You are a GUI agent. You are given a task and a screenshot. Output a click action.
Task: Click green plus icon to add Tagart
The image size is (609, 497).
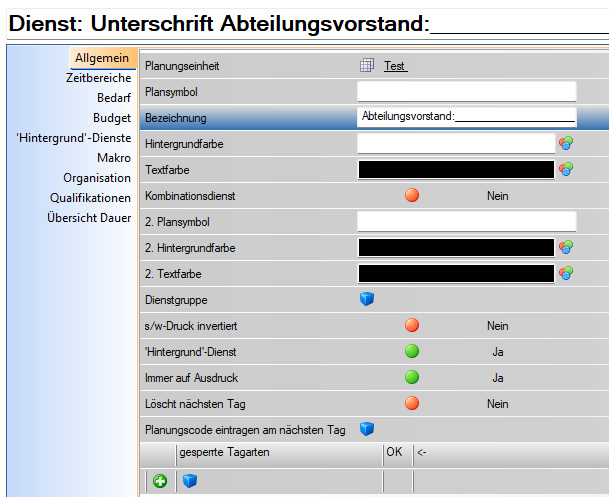(x=160, y=481)
